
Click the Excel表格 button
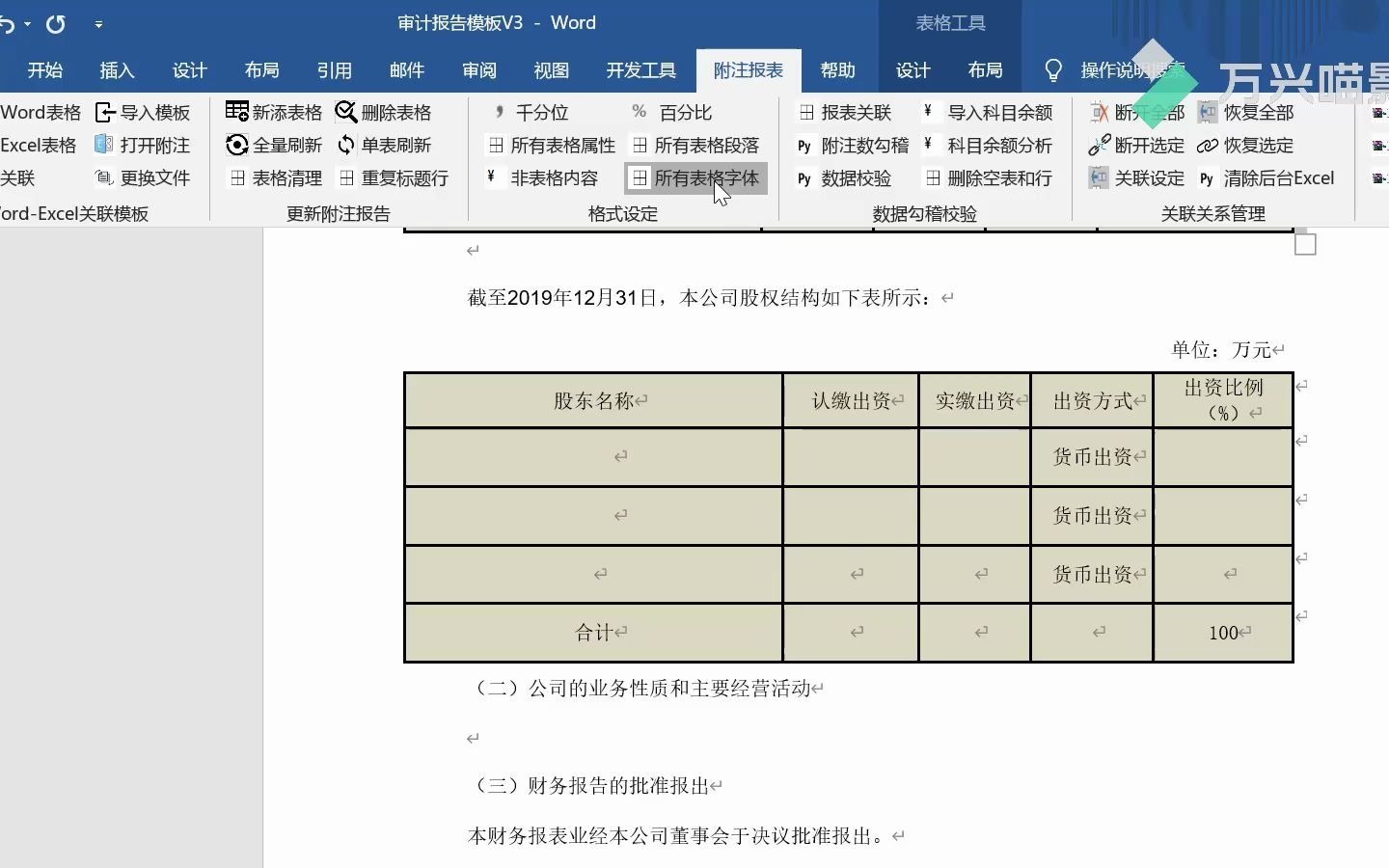tap(39, 146)
